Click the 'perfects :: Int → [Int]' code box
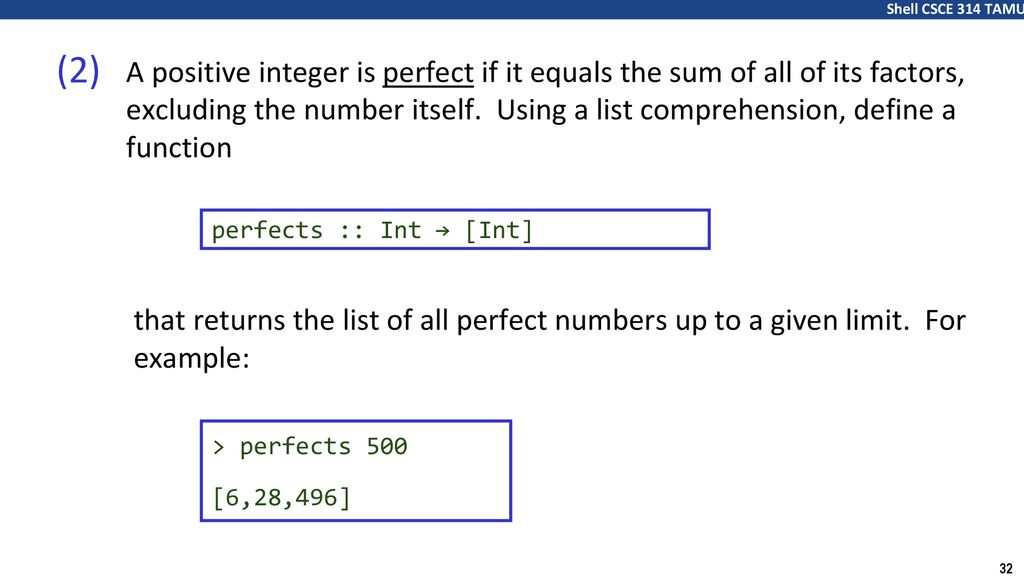Screen dimensions: 1024x576 pos(455,229)
